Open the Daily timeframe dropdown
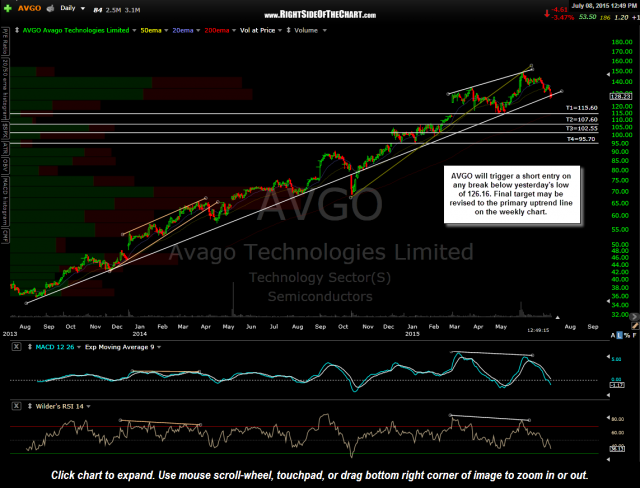The height and width of the screenshot is (488, 640). coord(73,8)
